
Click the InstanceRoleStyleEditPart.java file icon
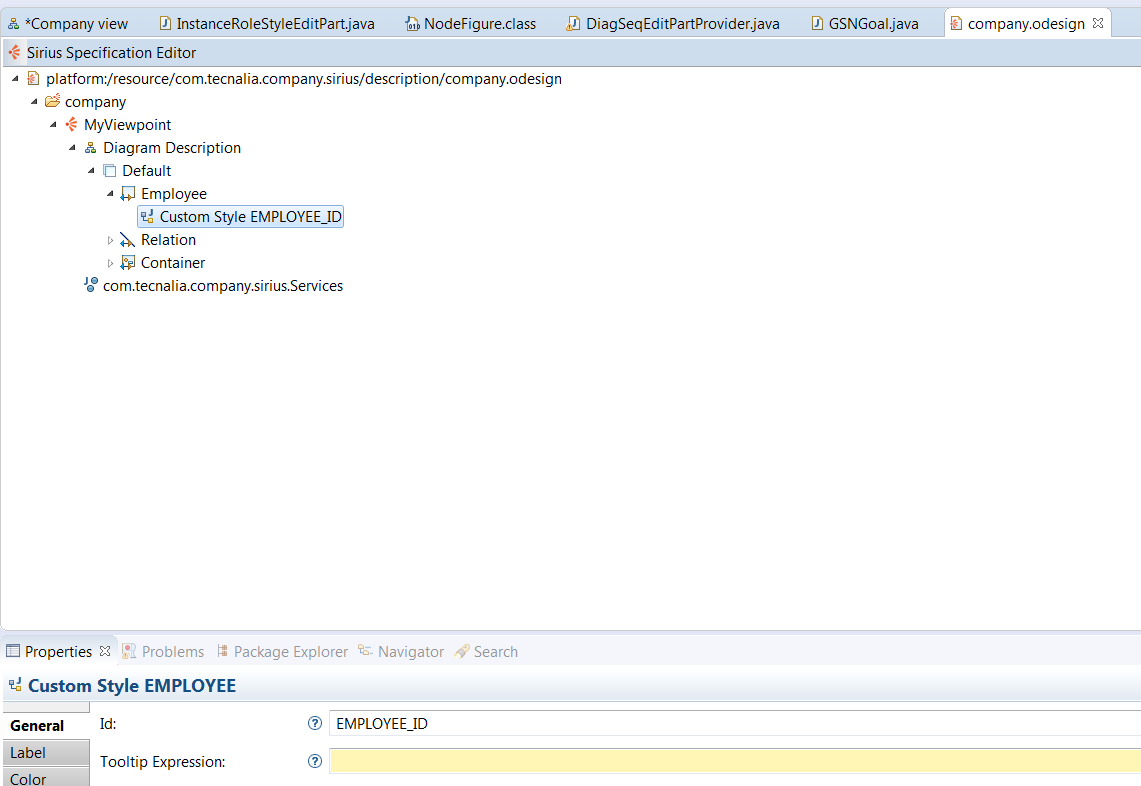164,23
